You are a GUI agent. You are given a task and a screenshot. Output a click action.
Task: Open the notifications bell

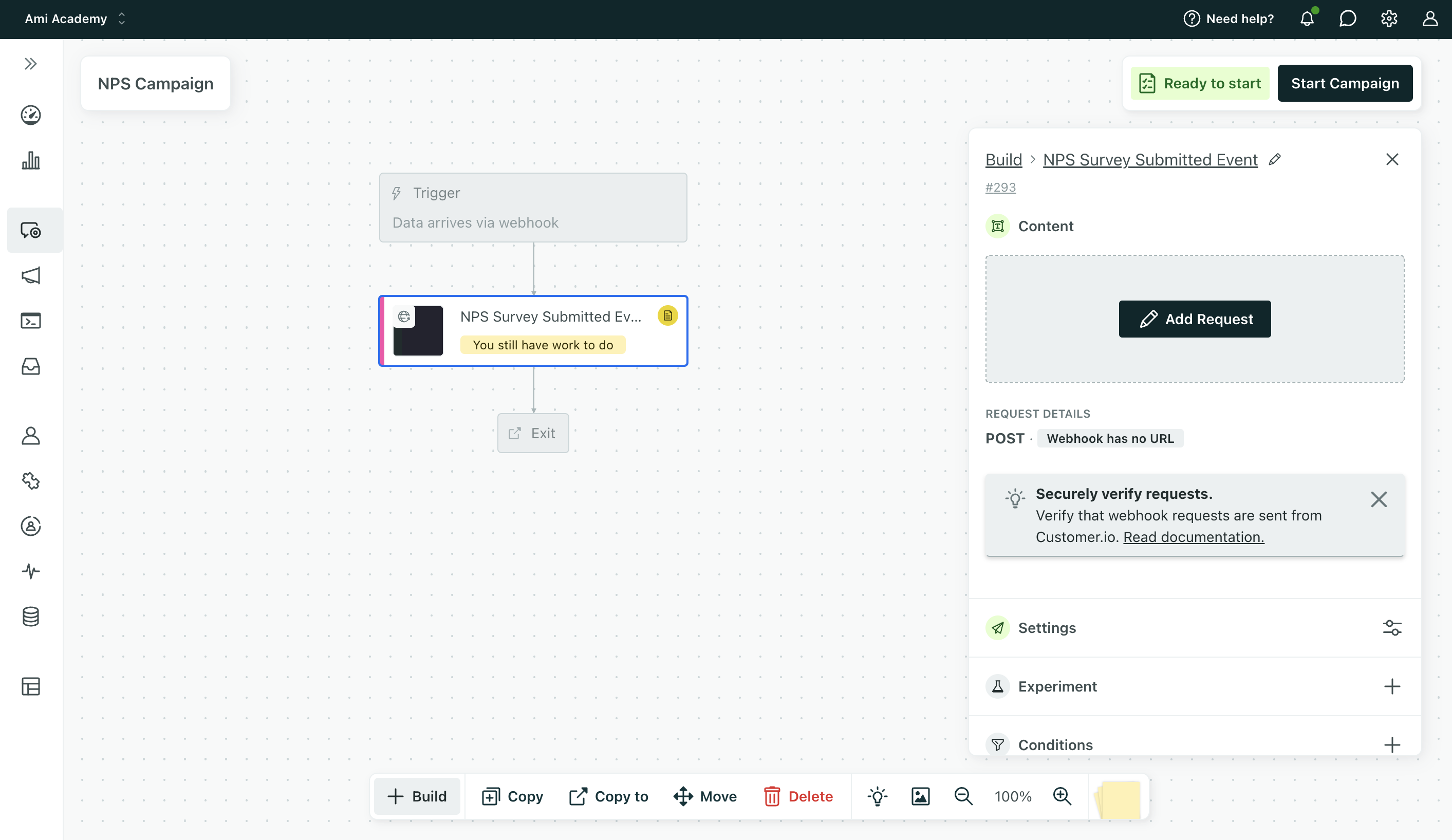[1307, 19]
